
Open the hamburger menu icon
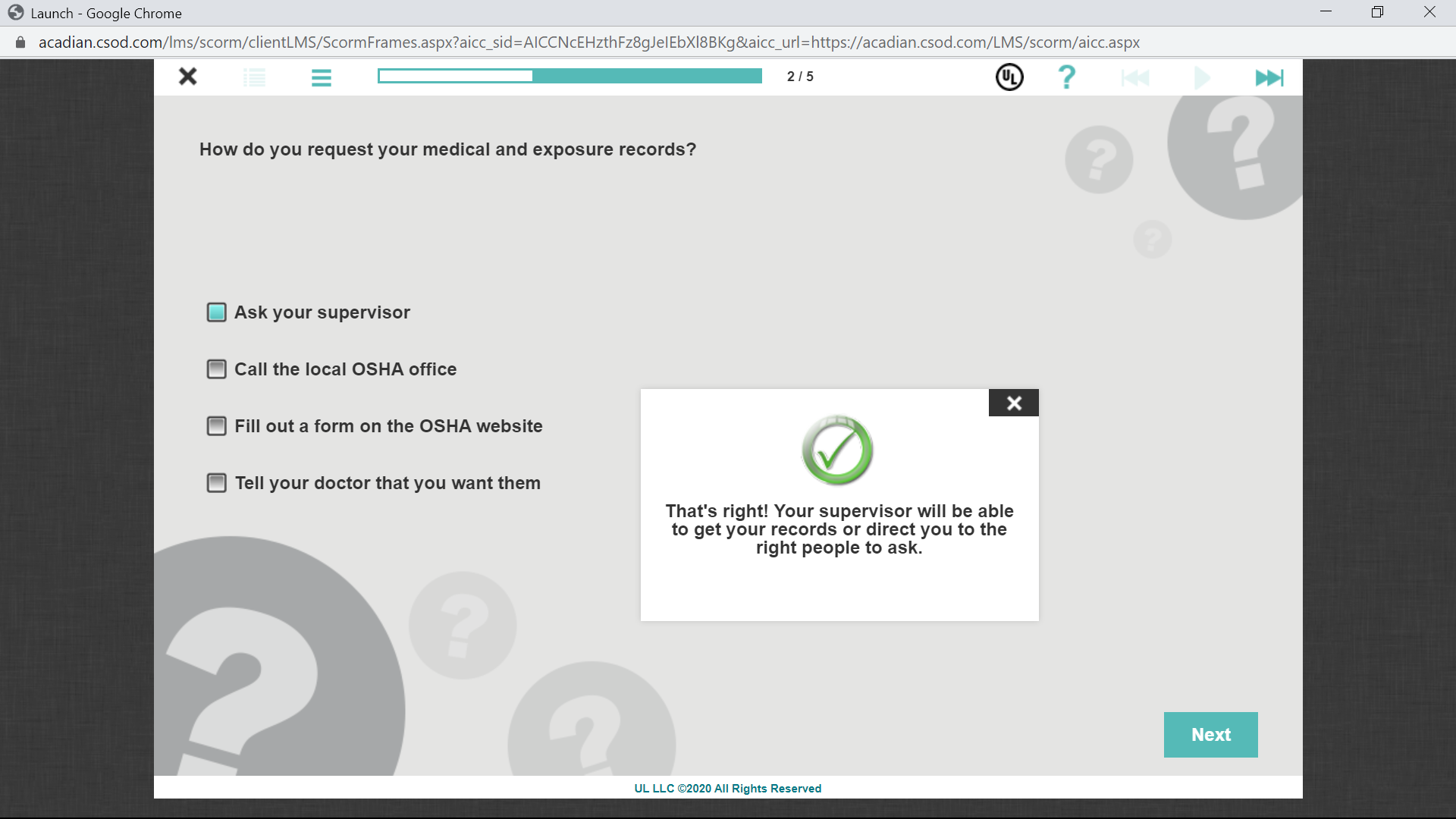322,77
